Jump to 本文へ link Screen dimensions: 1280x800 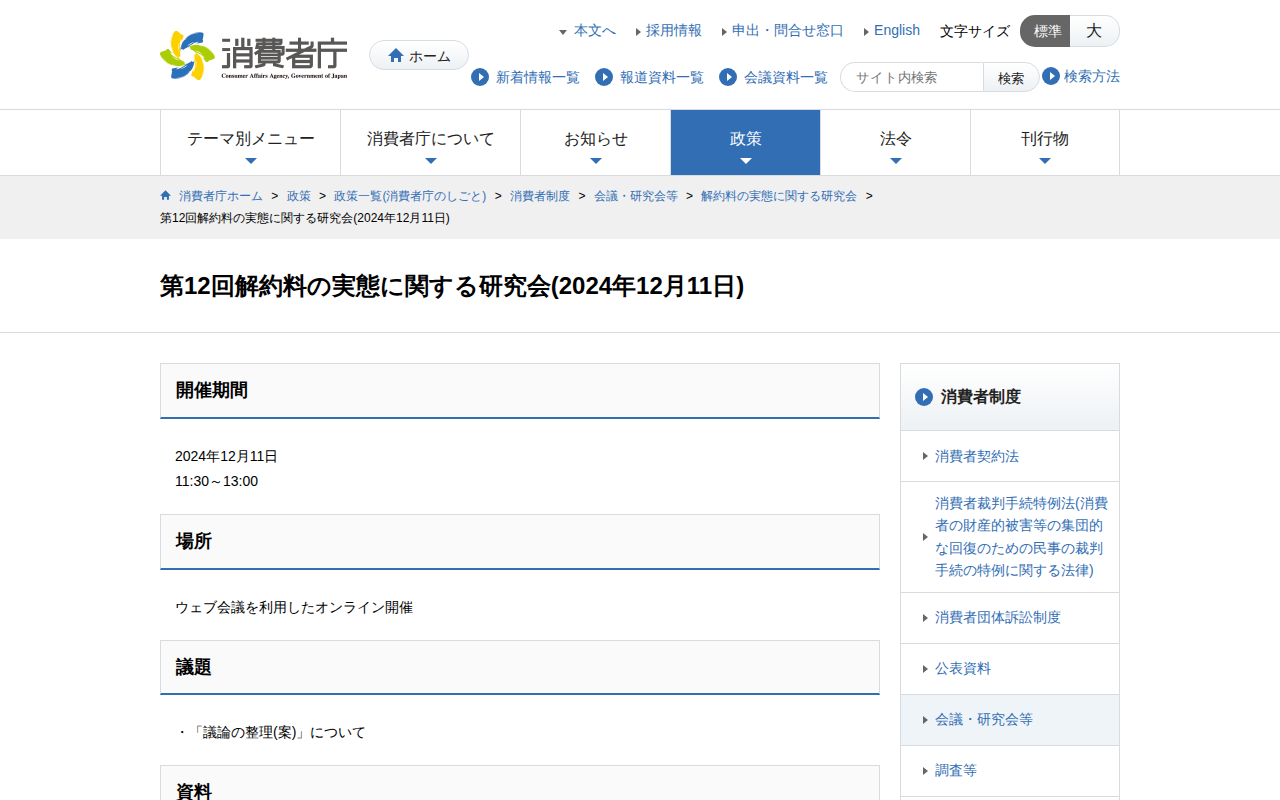pyautogui.click(x=595, y=31)
